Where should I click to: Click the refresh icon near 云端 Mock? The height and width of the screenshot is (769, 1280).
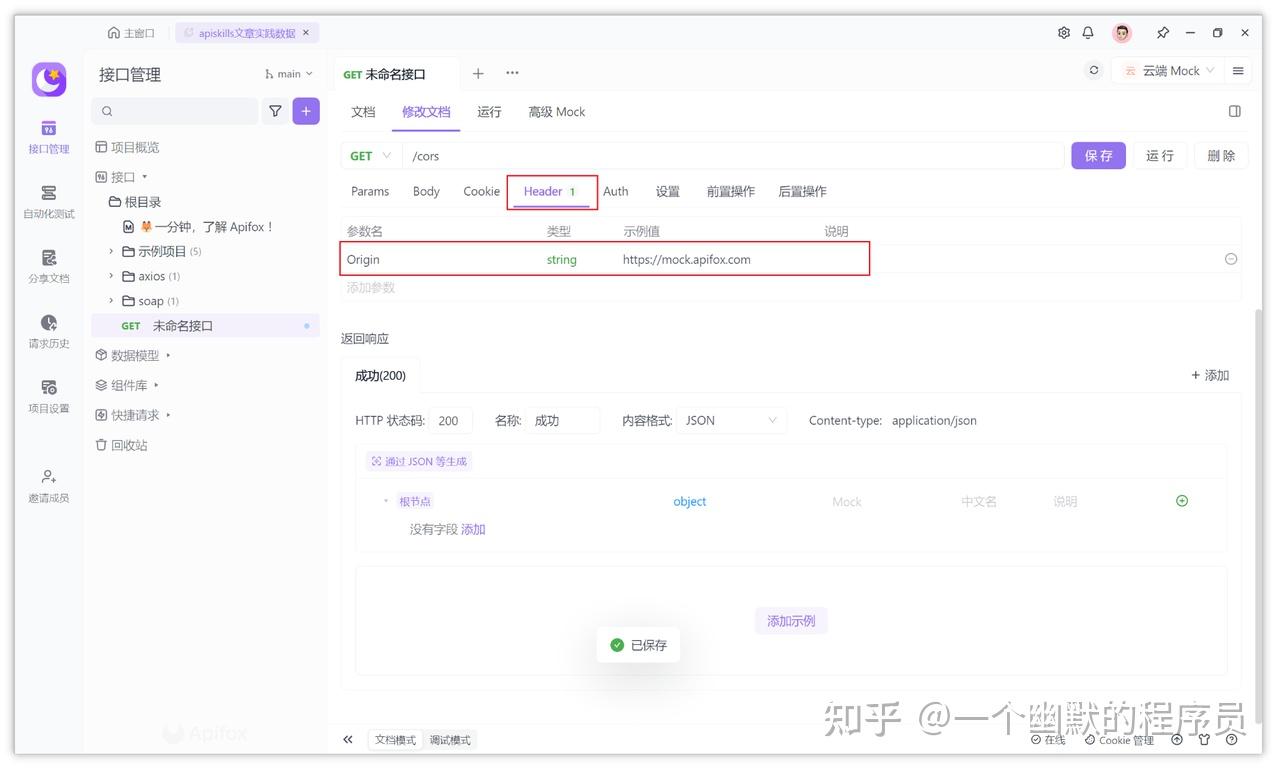1093,70
